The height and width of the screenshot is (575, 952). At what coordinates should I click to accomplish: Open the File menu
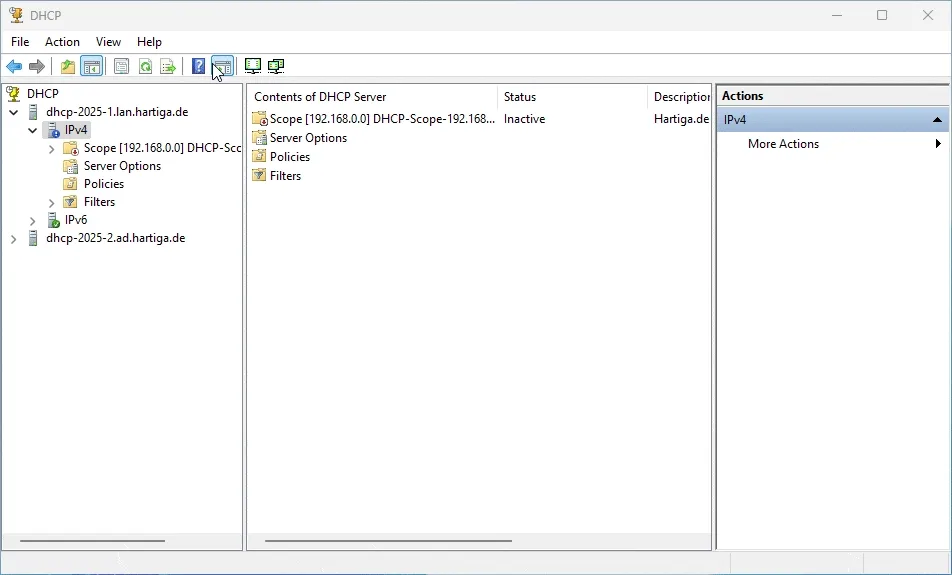tap(20, 42)
